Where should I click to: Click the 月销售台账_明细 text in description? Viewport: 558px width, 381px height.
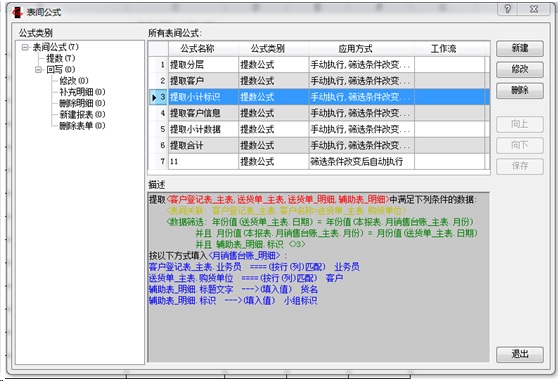(244, 255)
